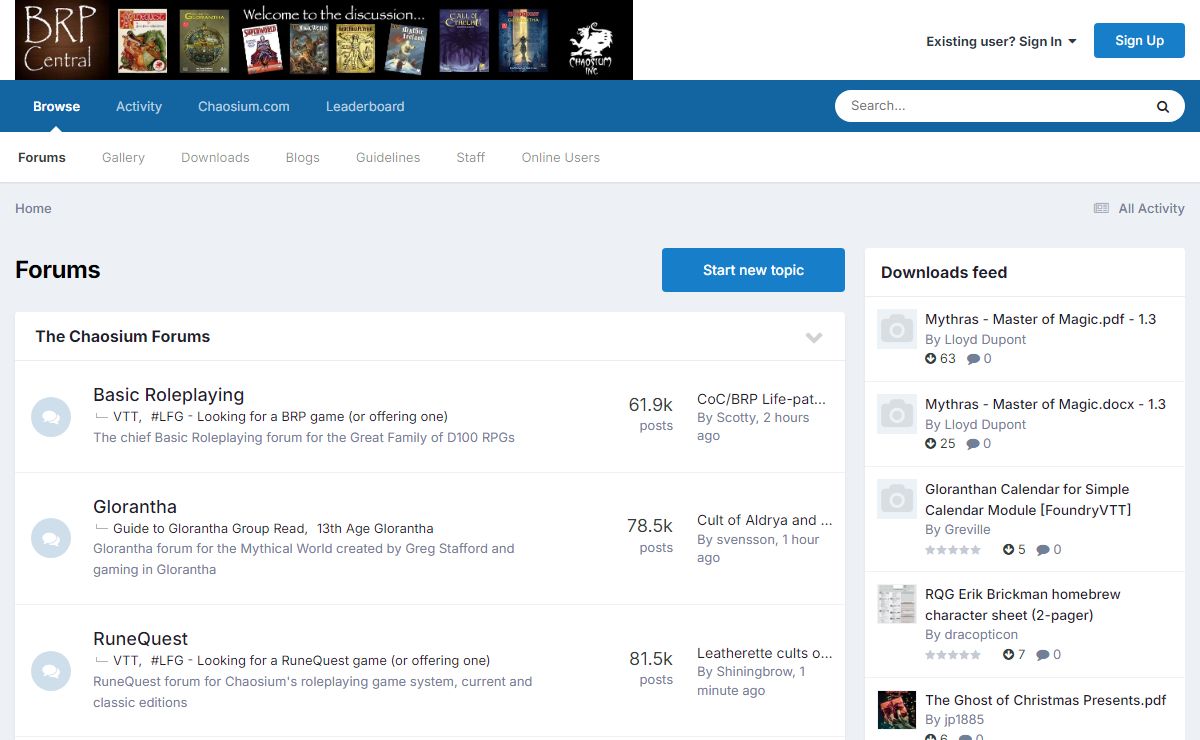Click Scotty author link
Viewport: 1200px width, 740px height.
point(737,417)
